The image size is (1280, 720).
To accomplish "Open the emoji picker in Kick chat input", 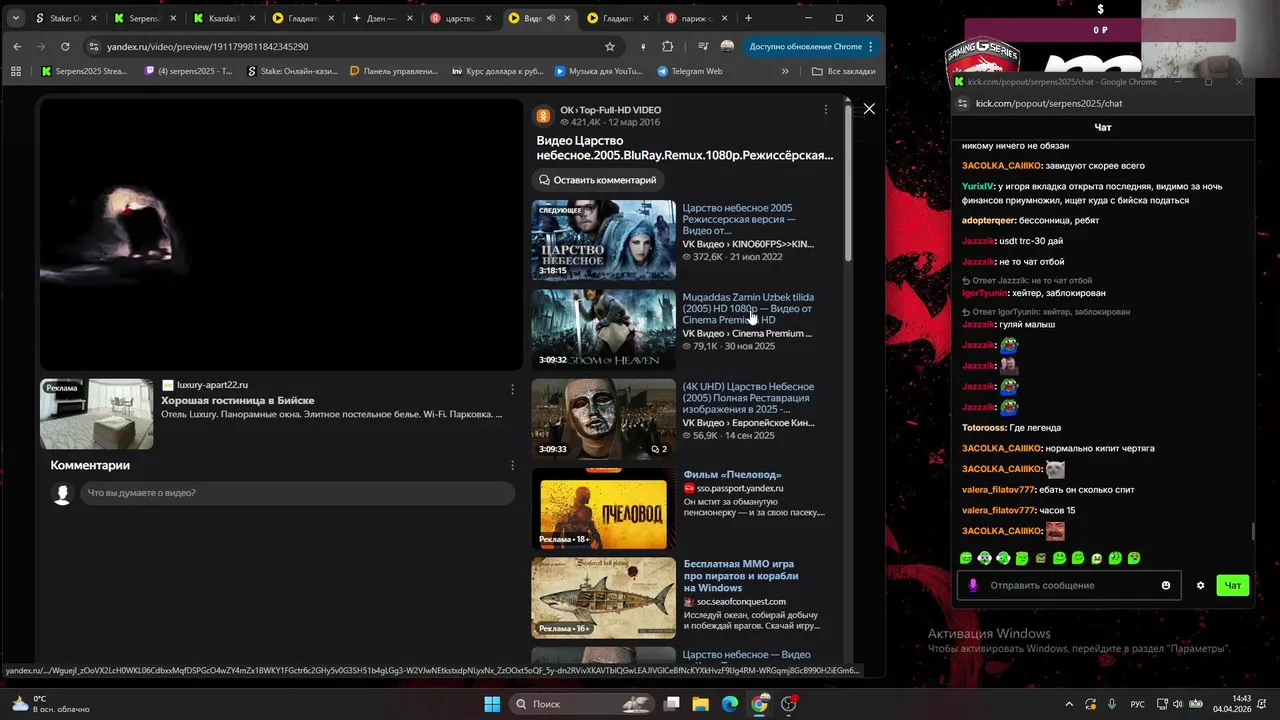I will click(x=1165, y=585).
